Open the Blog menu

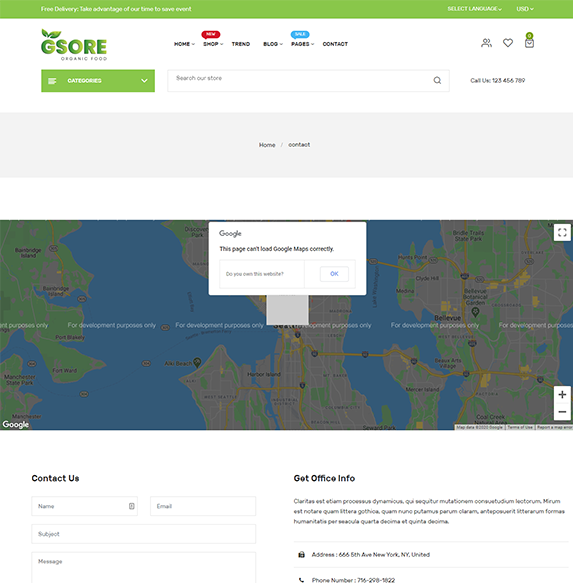pos(273,44)
